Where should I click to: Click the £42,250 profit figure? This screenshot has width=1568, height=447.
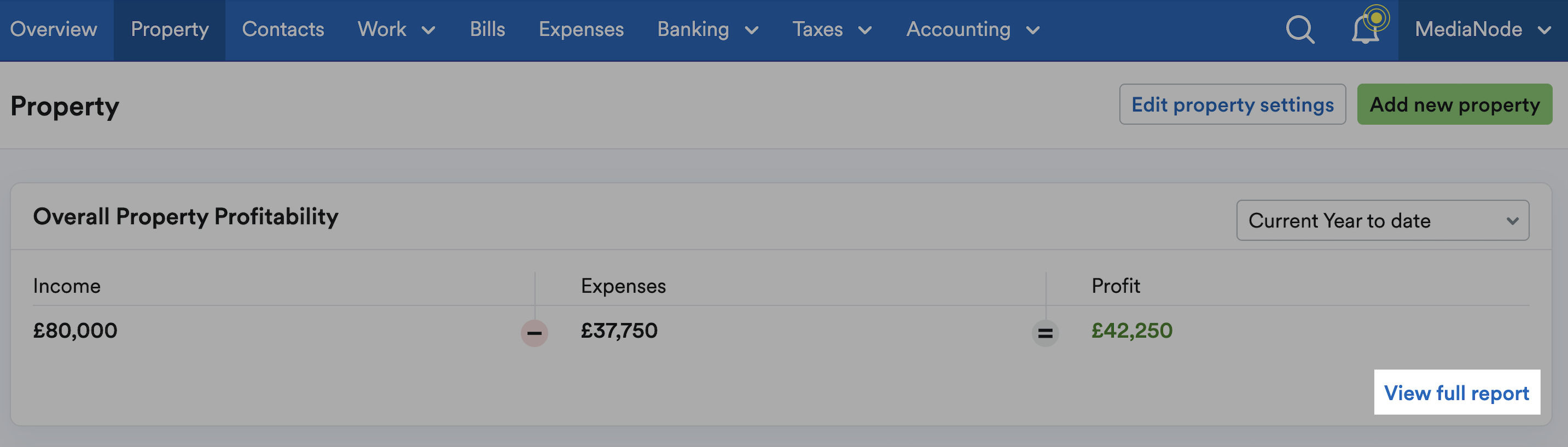click(1132, 331)
